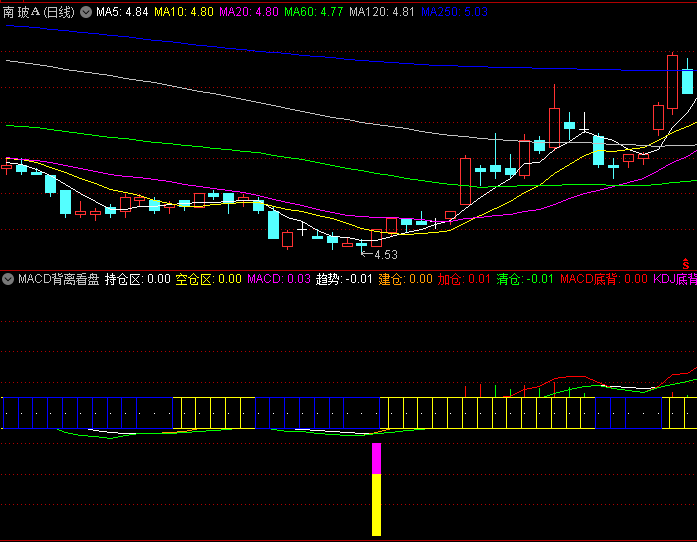The width and height of the screenshot is (697, 542).
Task: Click the magenta segment of the signal bar
Action: [377, 458]
